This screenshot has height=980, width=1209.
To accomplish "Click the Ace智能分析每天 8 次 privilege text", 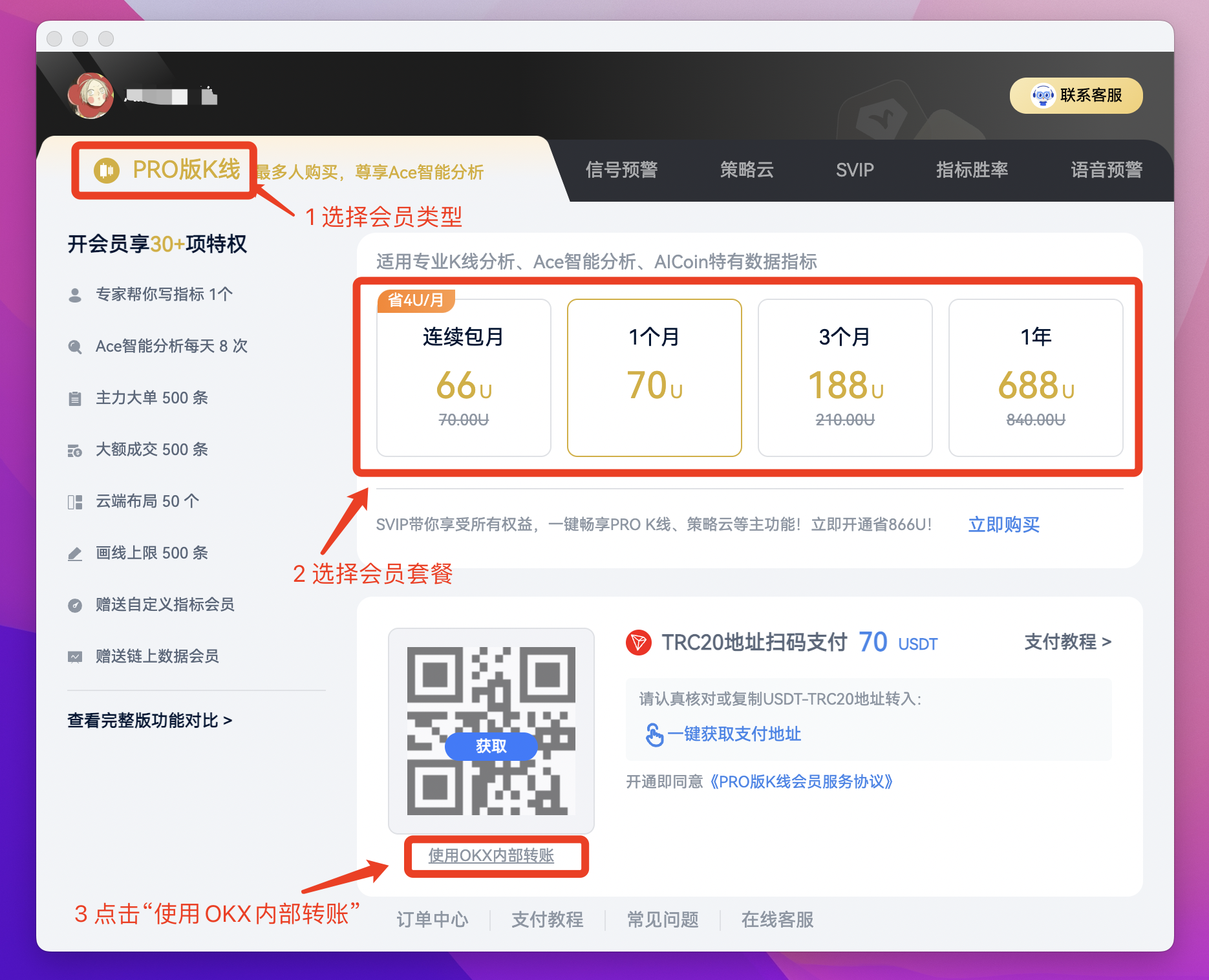I will (172, 346).
